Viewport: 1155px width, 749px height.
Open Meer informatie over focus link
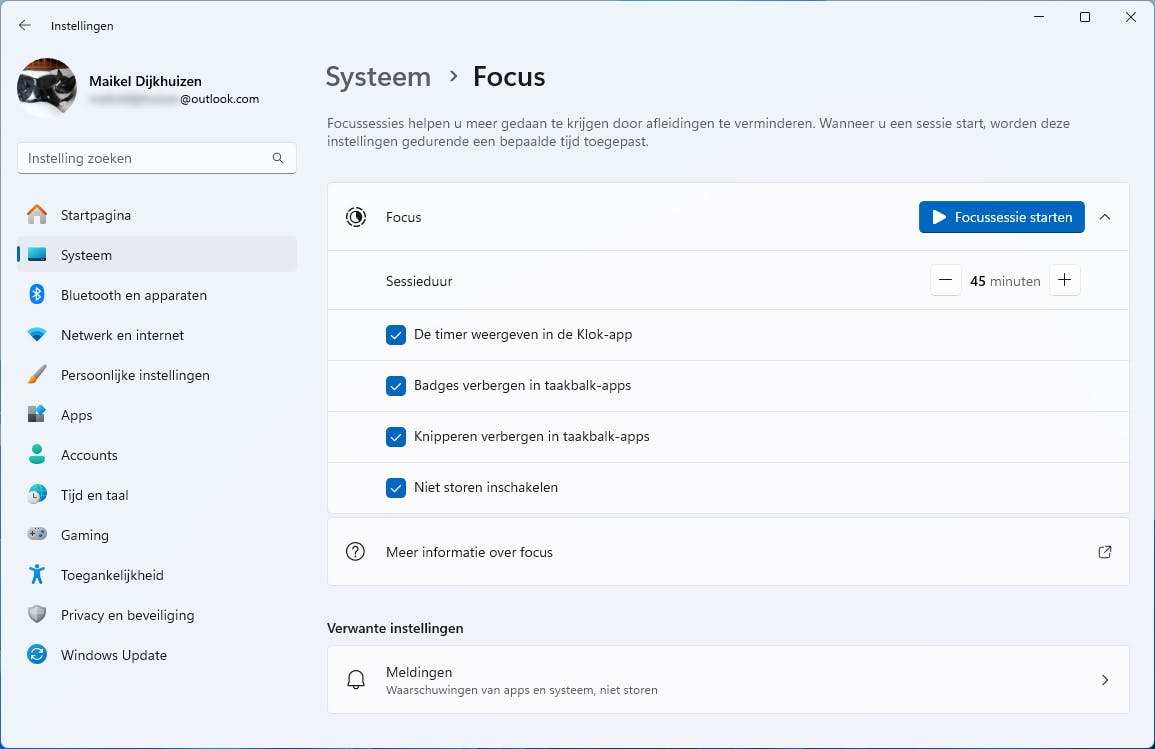click(1105, 552)
